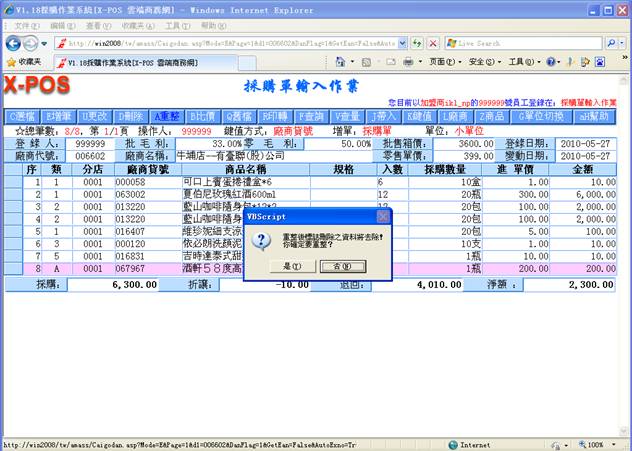Viewport: 632px width, 451px height.
Task: Open the 工具(O) command bar dropdown
Action: (522, 62)
